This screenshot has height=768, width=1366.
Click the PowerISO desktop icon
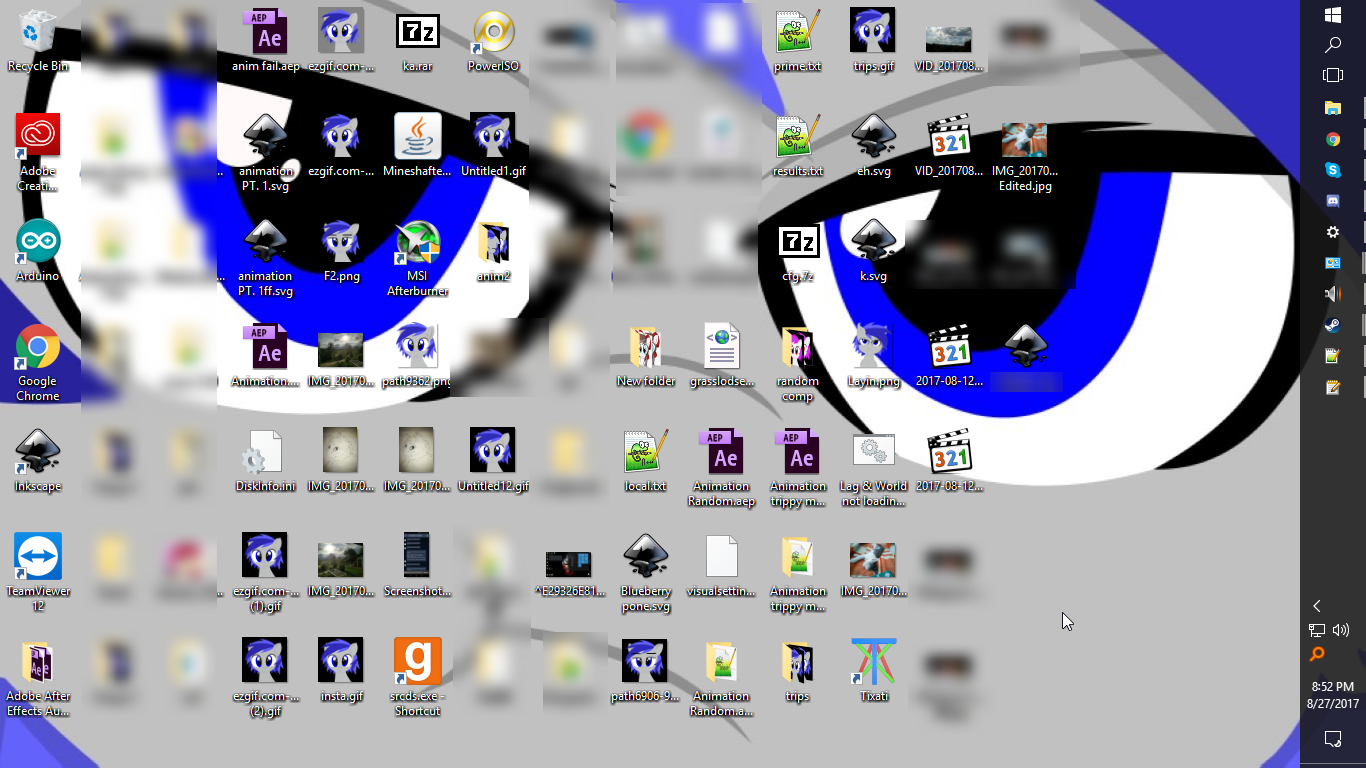pos(493,33)
